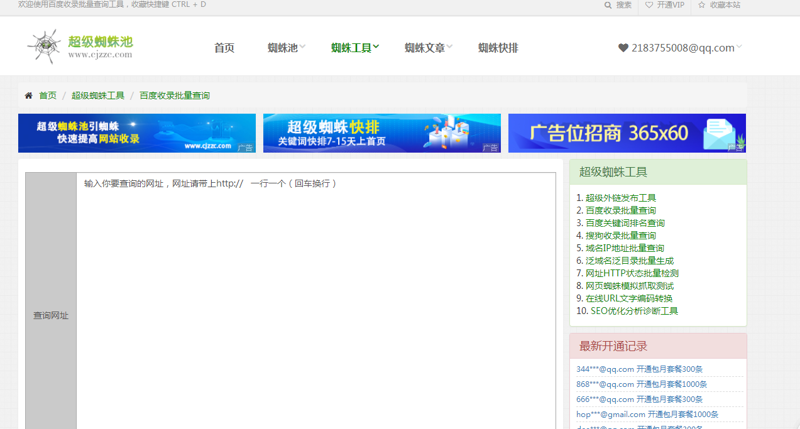The image size is (800, 429).
Task: Open the 超级蜘蛛池引蜘蛛 banner ad
Action: [137, 133]
